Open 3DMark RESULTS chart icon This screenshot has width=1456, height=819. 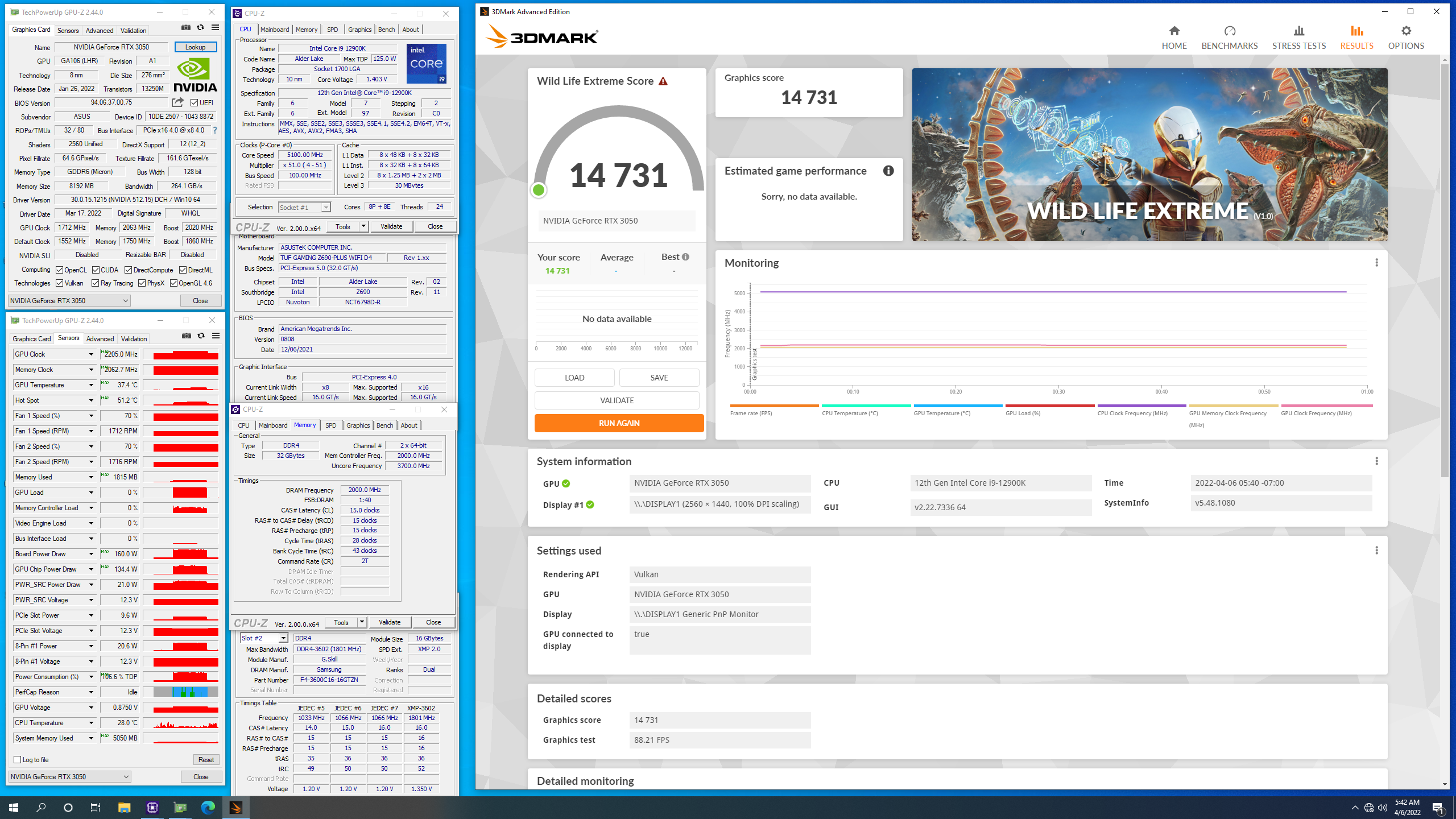1356,31
